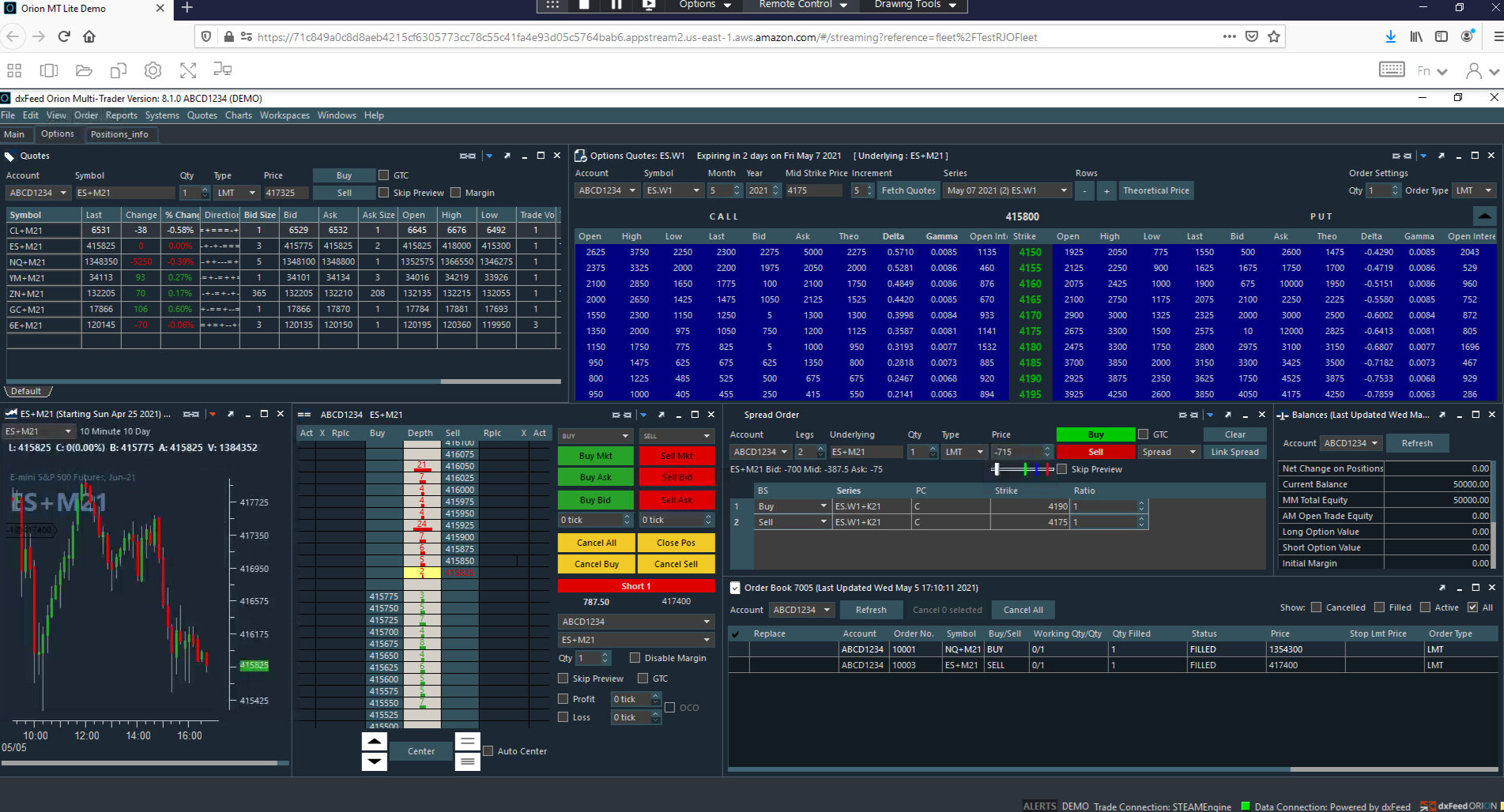Enable GTC checkbox in Quotes panel
1504x812 pixels.
(x=384, y=175)
